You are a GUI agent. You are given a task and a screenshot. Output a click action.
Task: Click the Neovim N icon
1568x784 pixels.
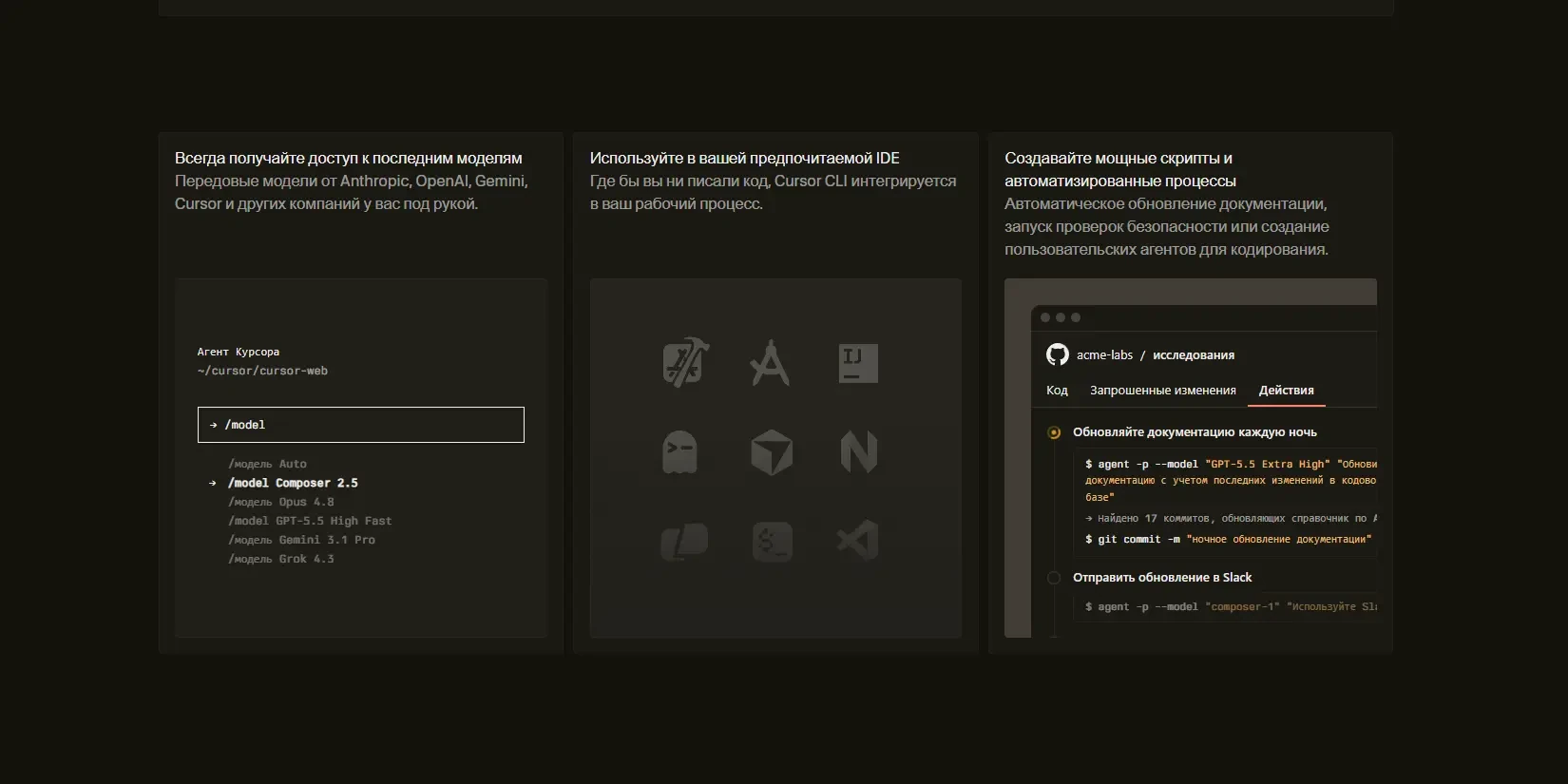858,452
